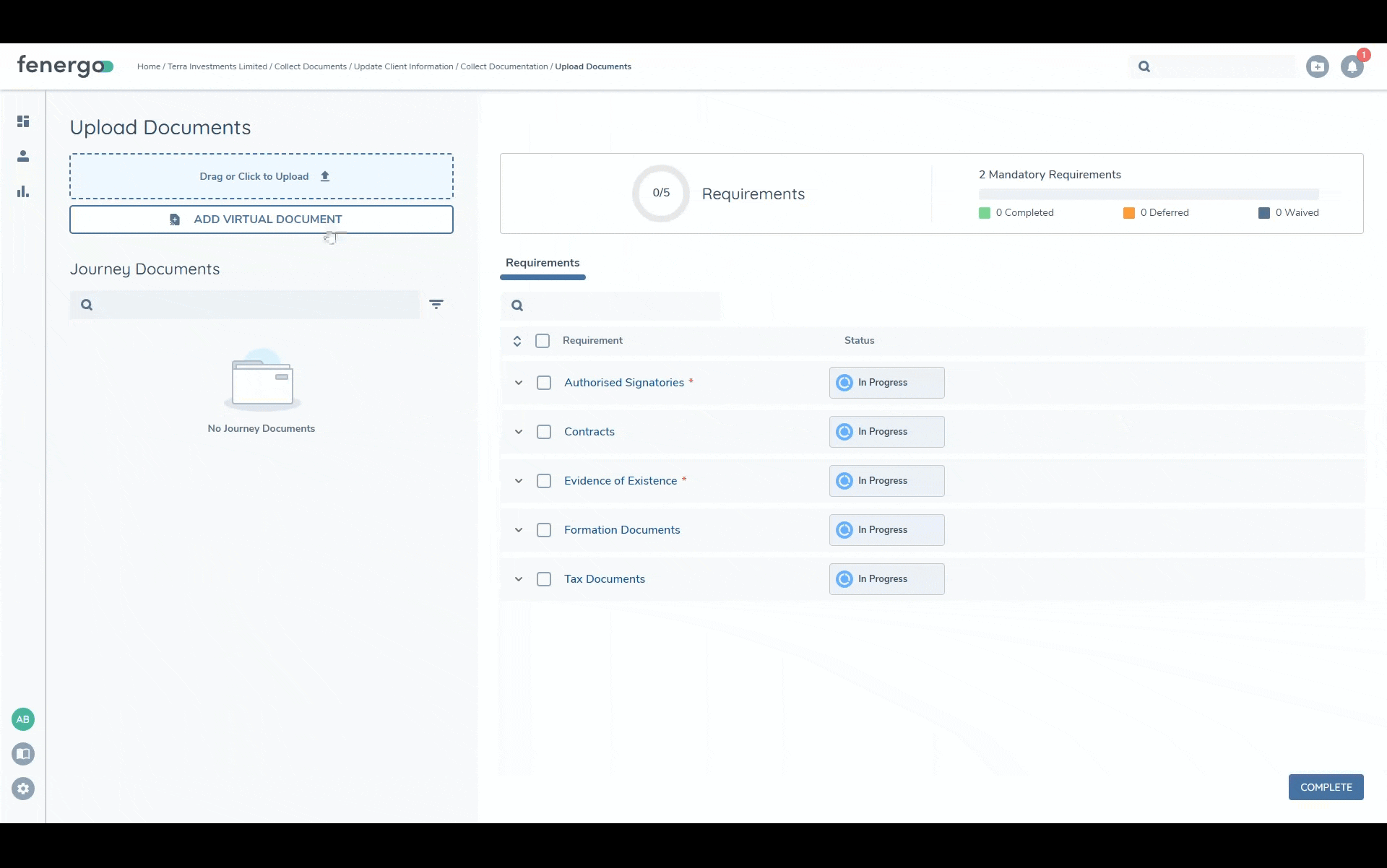
Task: Open the chat assistant icon above settings
Action: click(x=23, y=753)
